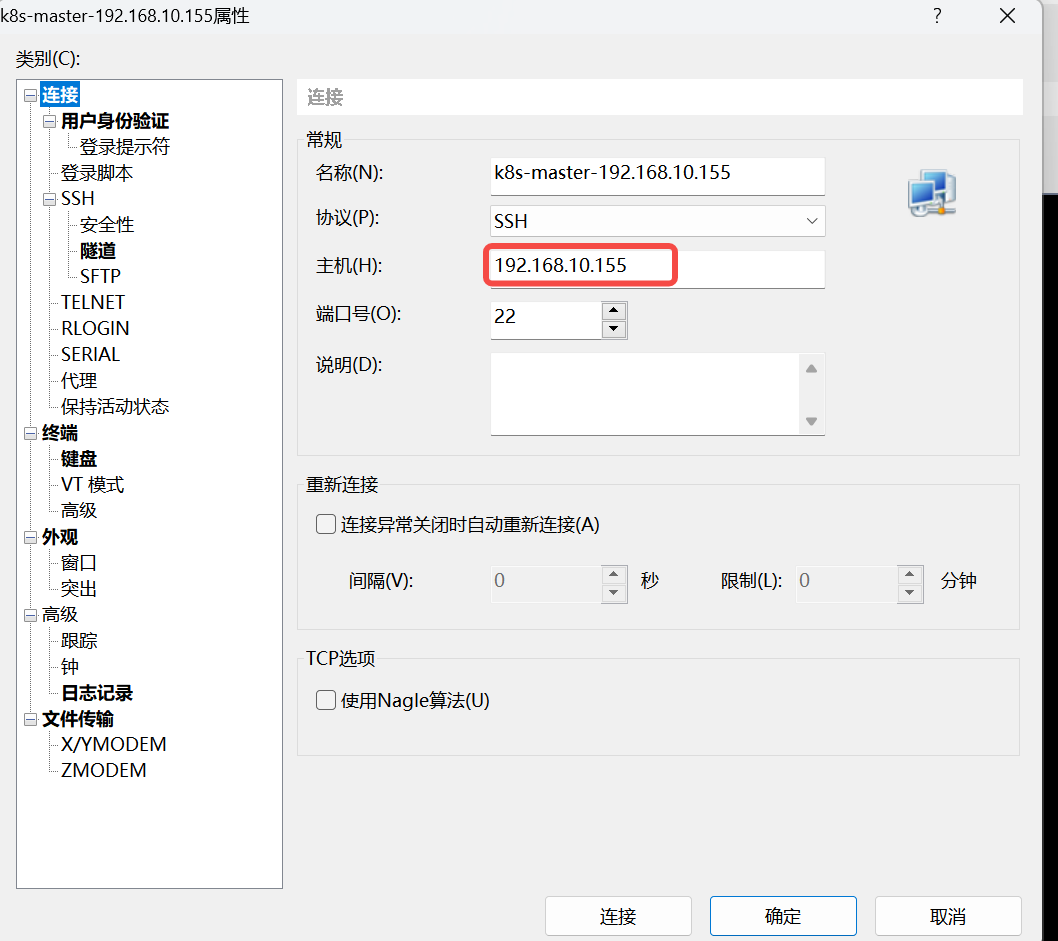This screenshot has height=941, width=1058.
Task: Select 保持活动状态 in the category tree
Action: pos(114,406)
